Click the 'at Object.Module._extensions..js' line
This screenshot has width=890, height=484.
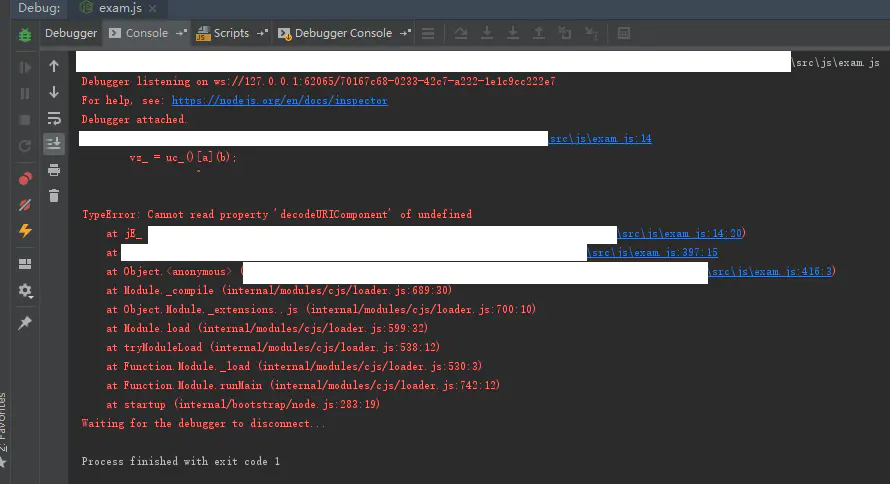pyautogui.click(x=321, y=309)
